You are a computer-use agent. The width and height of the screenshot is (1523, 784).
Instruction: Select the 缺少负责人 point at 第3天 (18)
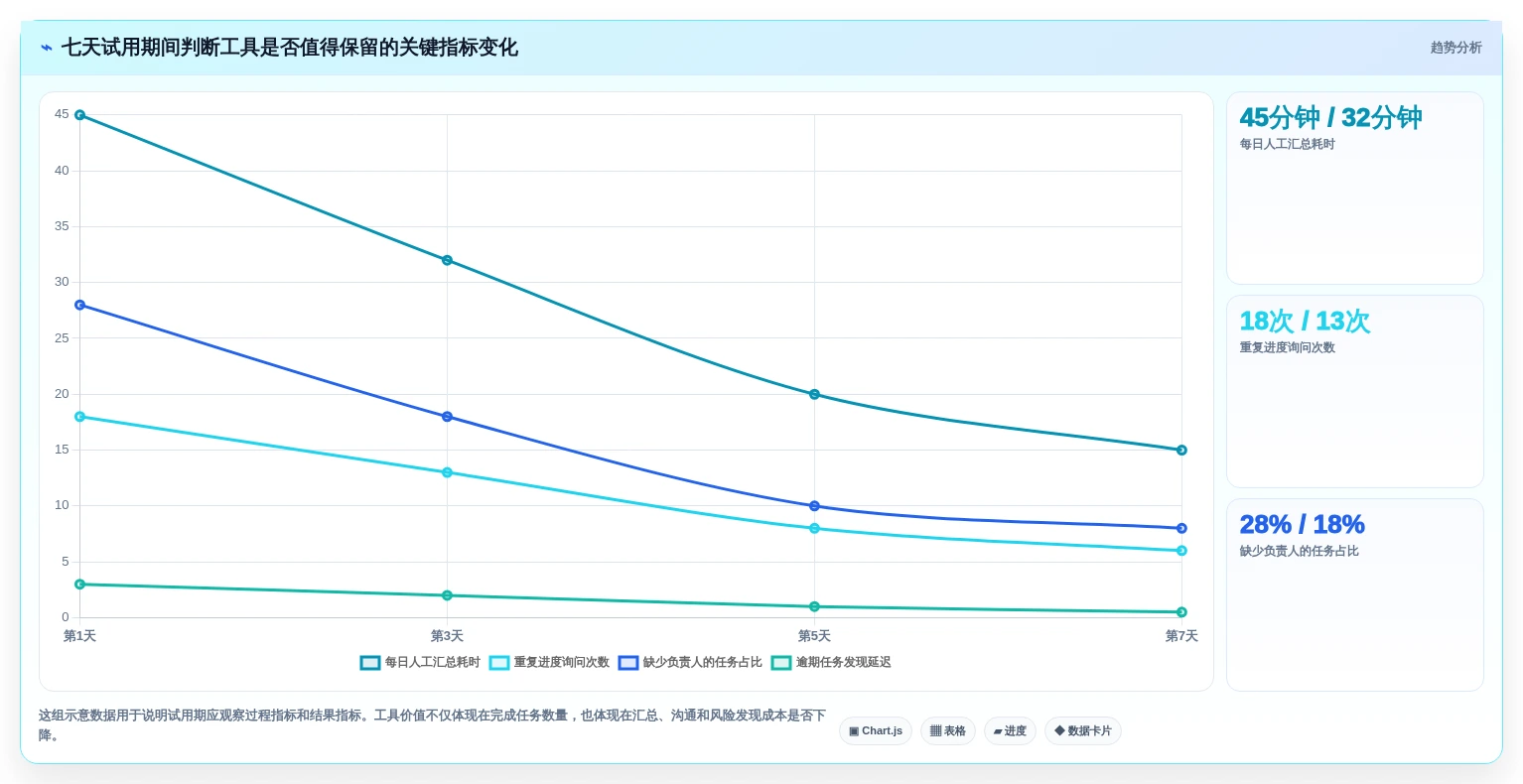[x=447, y=417]
